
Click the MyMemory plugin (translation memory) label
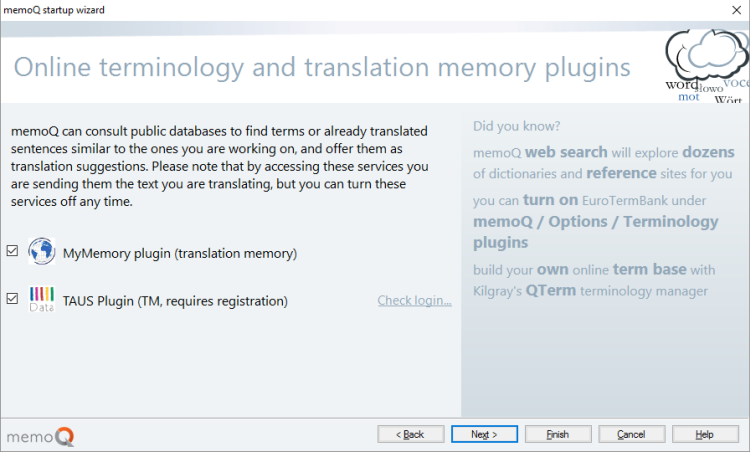pos(180,253)
